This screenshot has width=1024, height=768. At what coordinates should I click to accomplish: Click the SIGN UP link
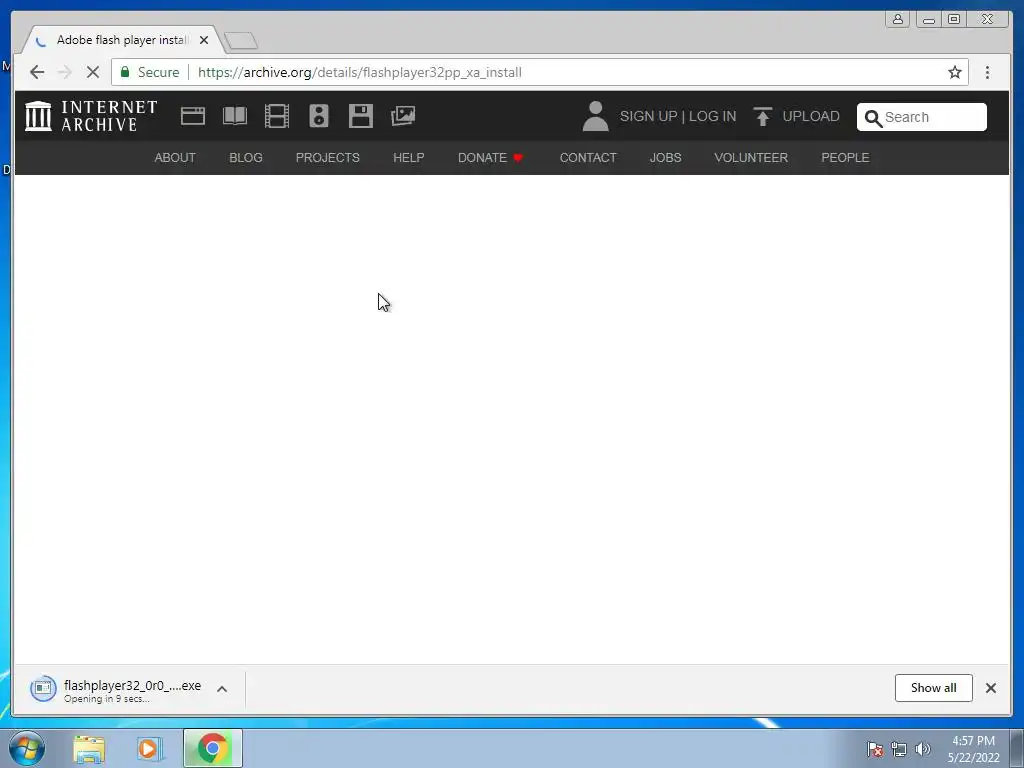(x=648, y=116)
